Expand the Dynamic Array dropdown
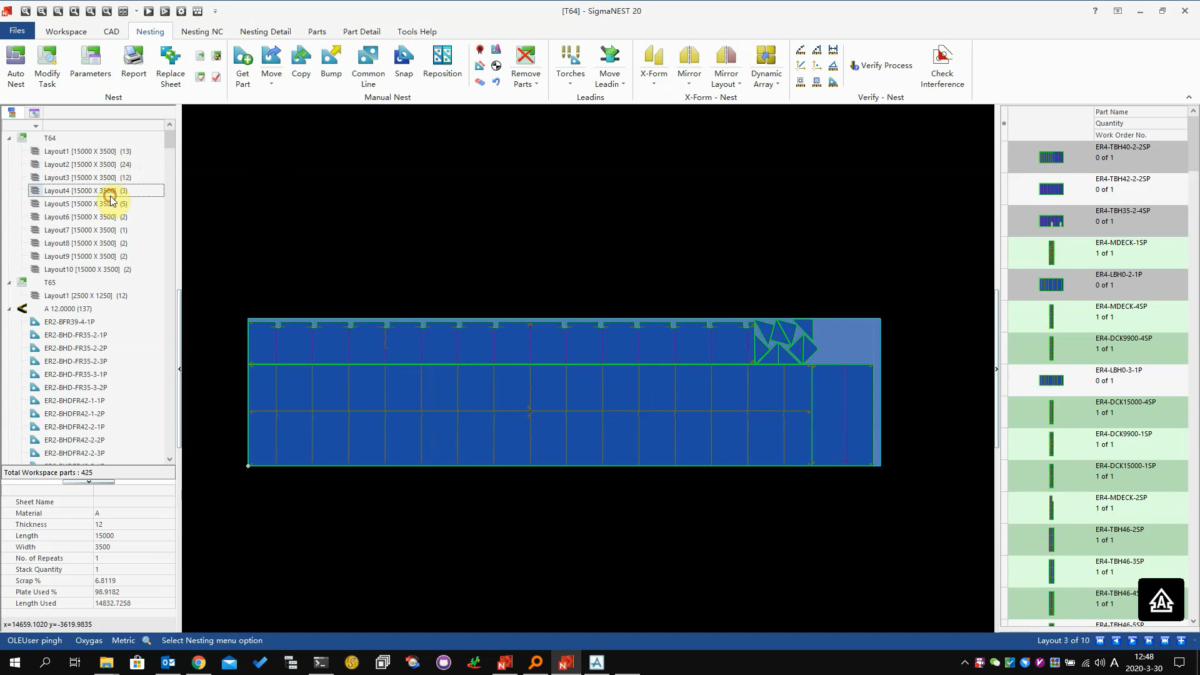The width and height of the screenshot is (1200, 675). [766, 64]
